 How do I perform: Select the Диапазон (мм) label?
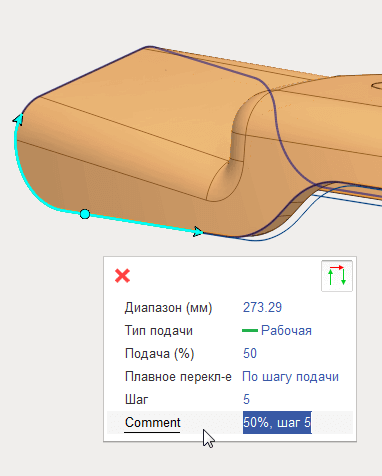168,308
